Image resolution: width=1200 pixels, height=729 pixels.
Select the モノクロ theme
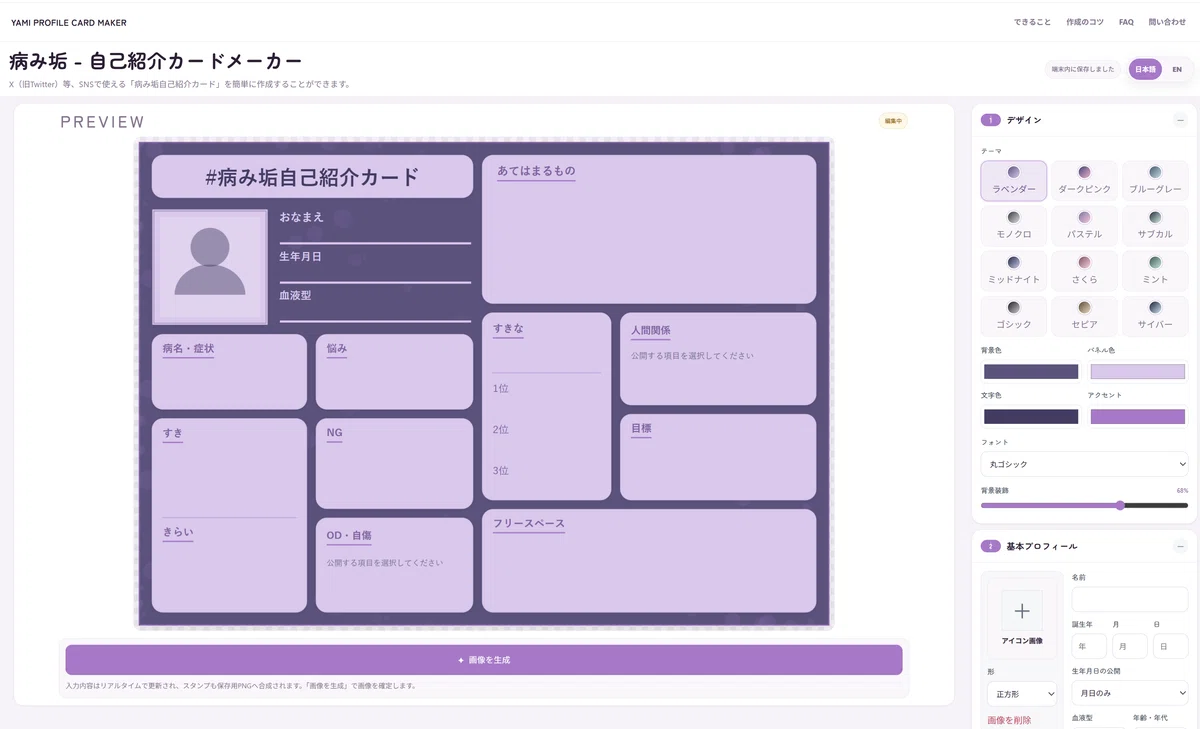tap(1014, 226)
